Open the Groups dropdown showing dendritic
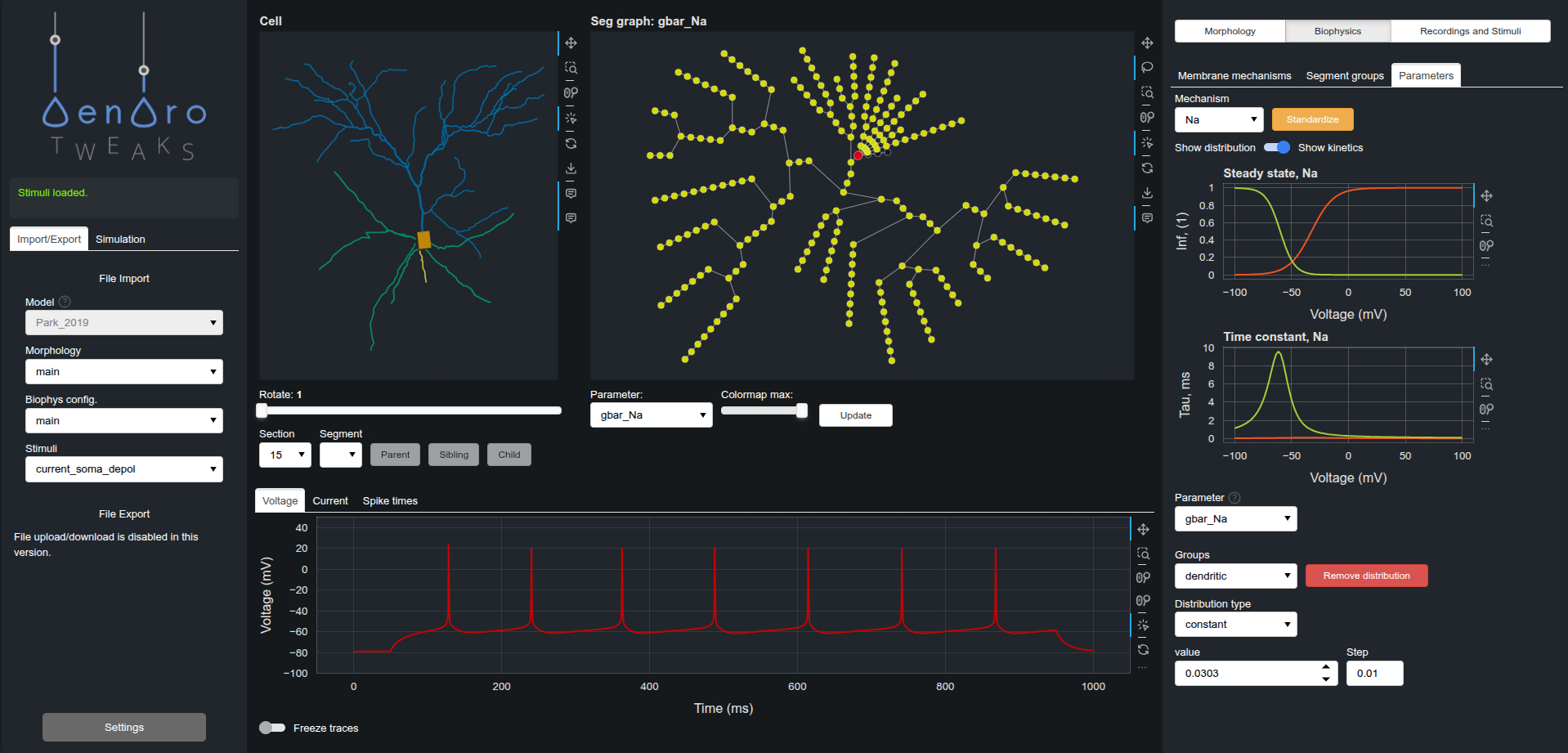This screenshot has width=1568, height=753. tap(1235, 576)
